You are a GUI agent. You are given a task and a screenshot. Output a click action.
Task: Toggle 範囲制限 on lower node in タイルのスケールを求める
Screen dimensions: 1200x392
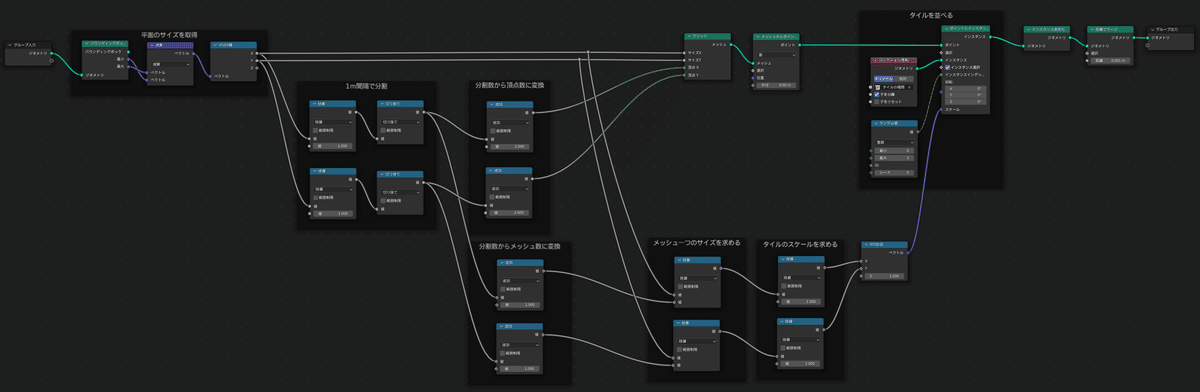[783, 348]
